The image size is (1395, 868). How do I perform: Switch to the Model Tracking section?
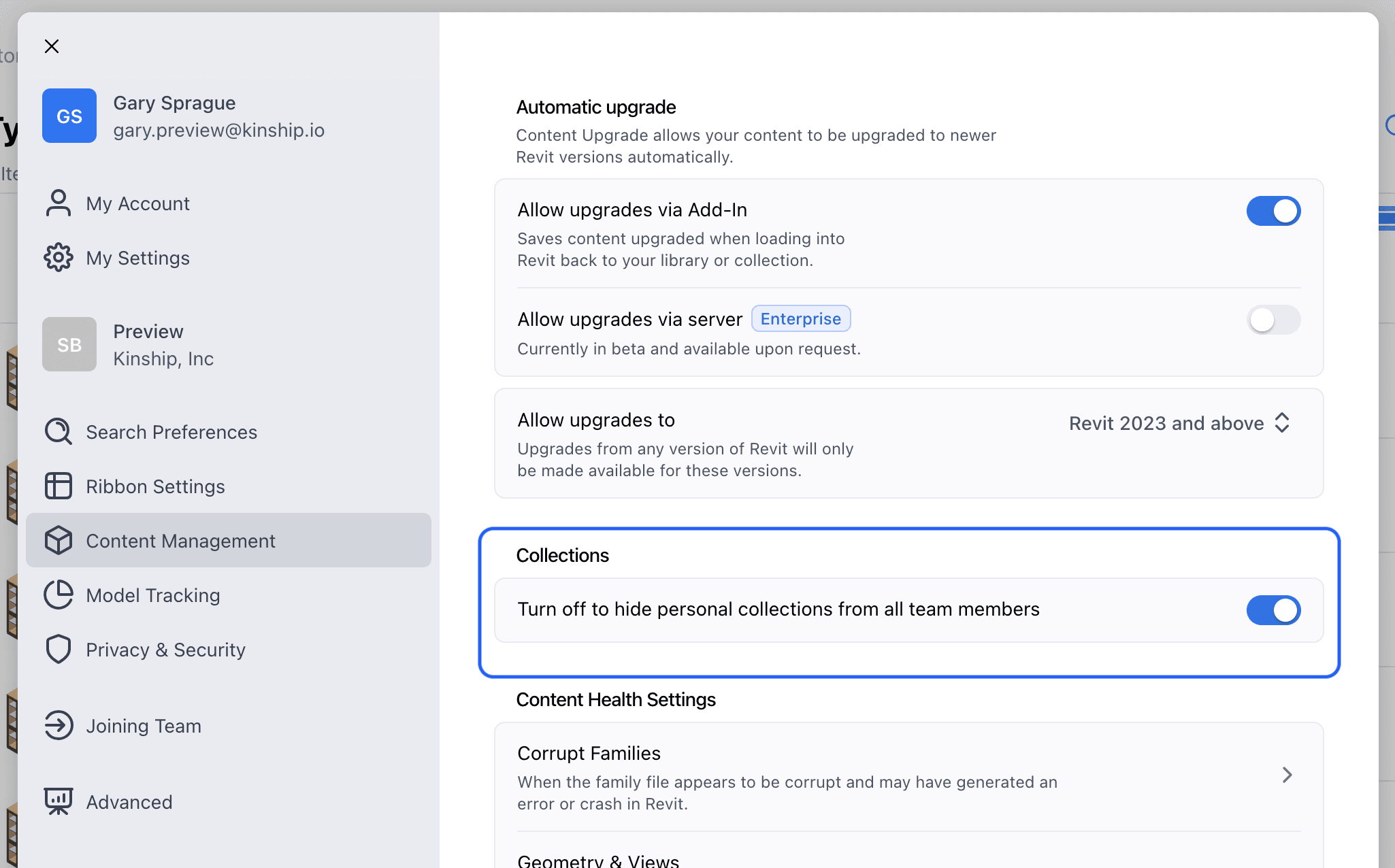tap(153, 595)
